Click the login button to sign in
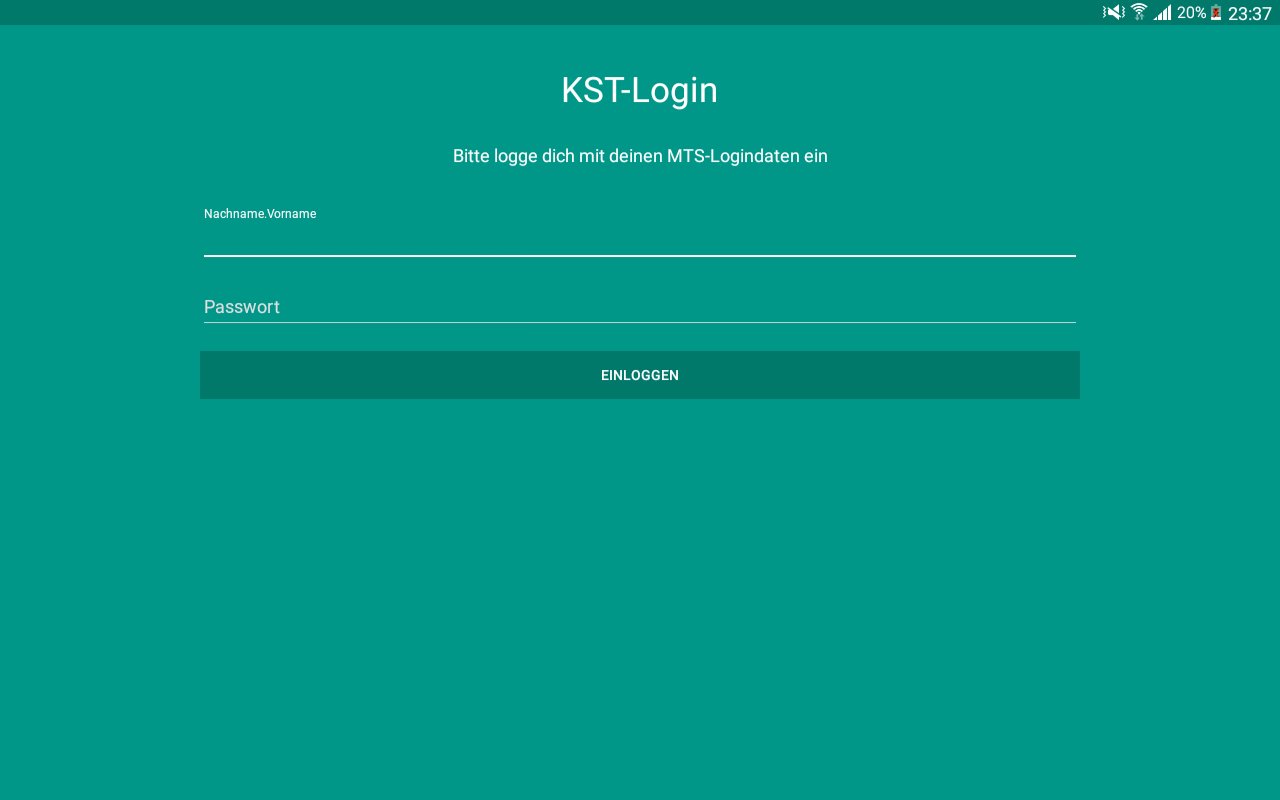The width and height of the screenshot is (1280, 800). [x=640, y=375]
